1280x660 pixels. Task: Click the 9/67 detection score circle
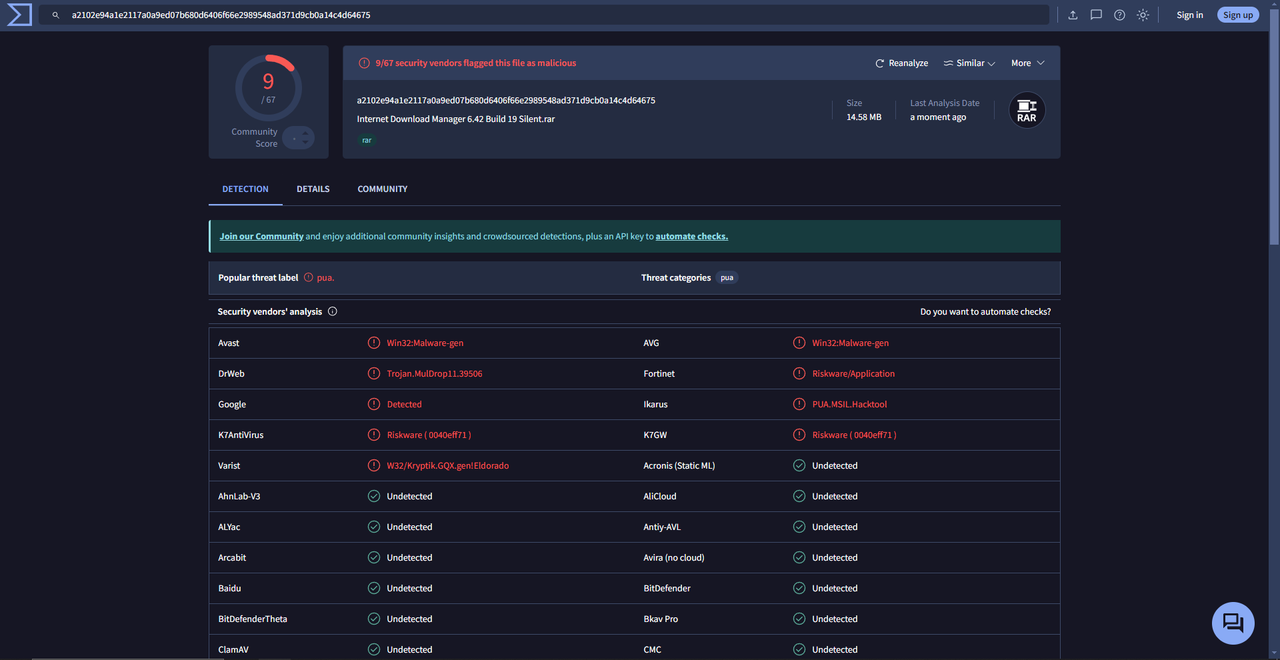(x=268, y=88)
